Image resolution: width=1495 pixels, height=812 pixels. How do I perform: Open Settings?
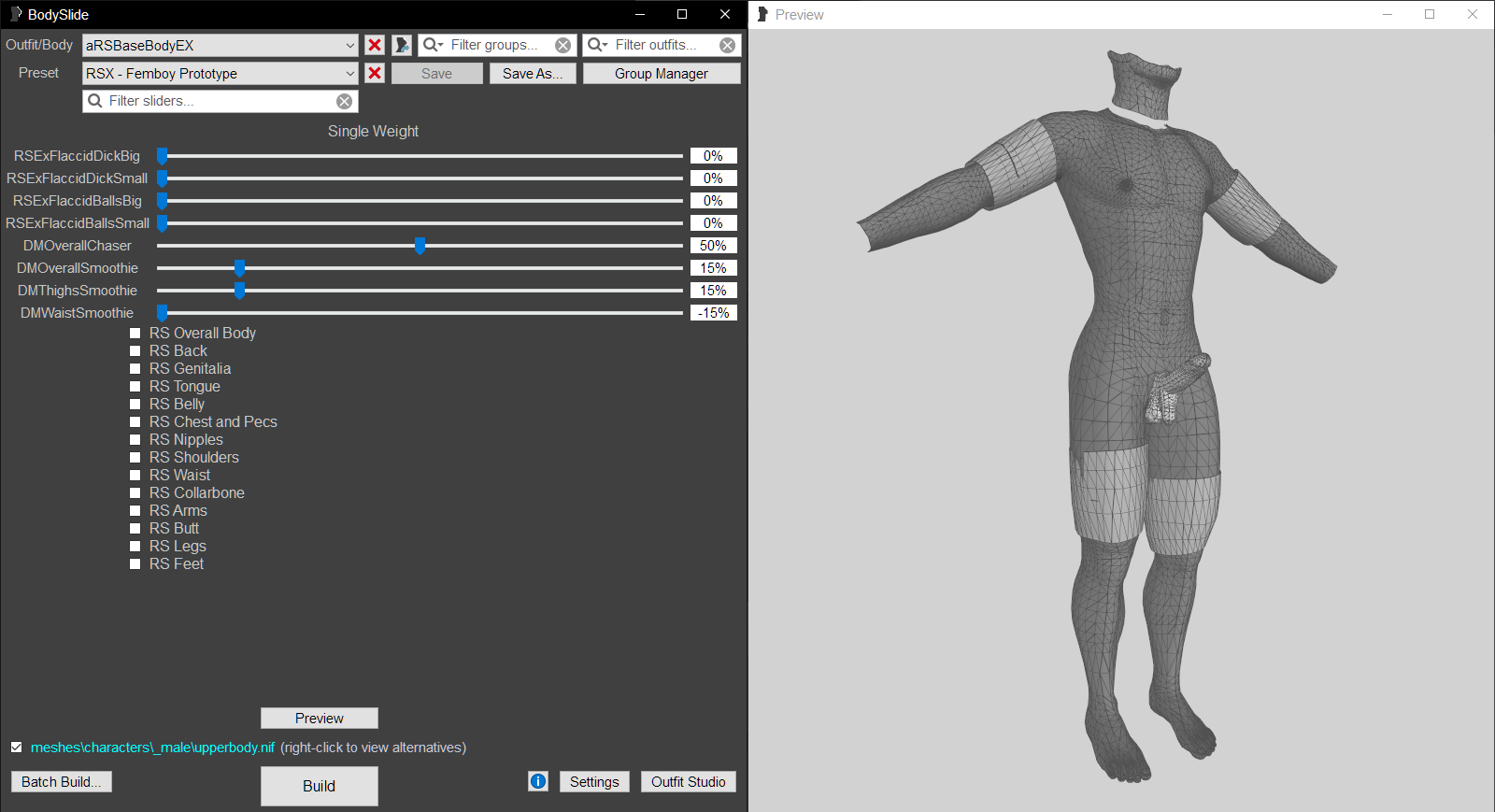tap(594, 782)
